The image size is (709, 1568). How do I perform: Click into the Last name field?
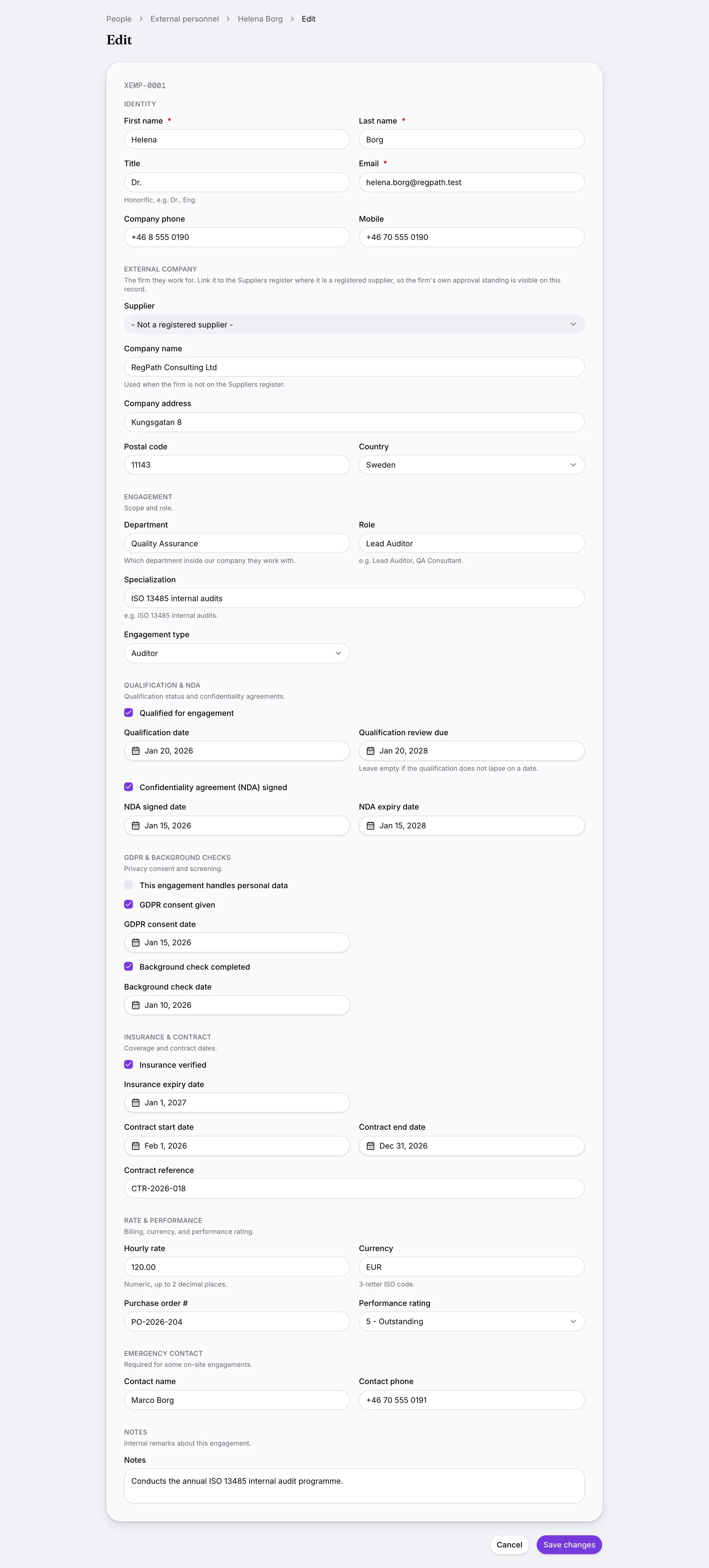(472, 139)
